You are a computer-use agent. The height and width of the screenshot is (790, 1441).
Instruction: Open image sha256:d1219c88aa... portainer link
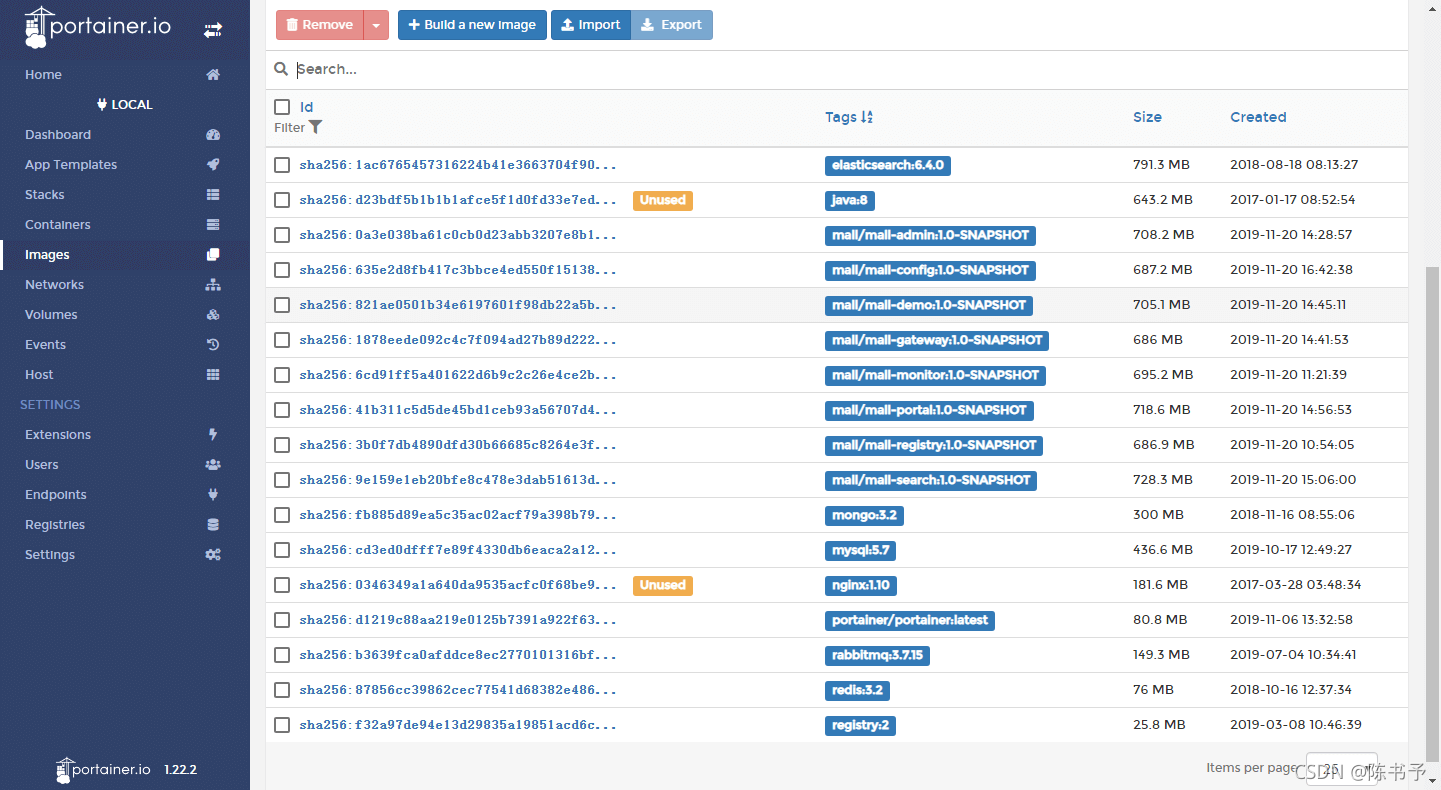point(458,620)
